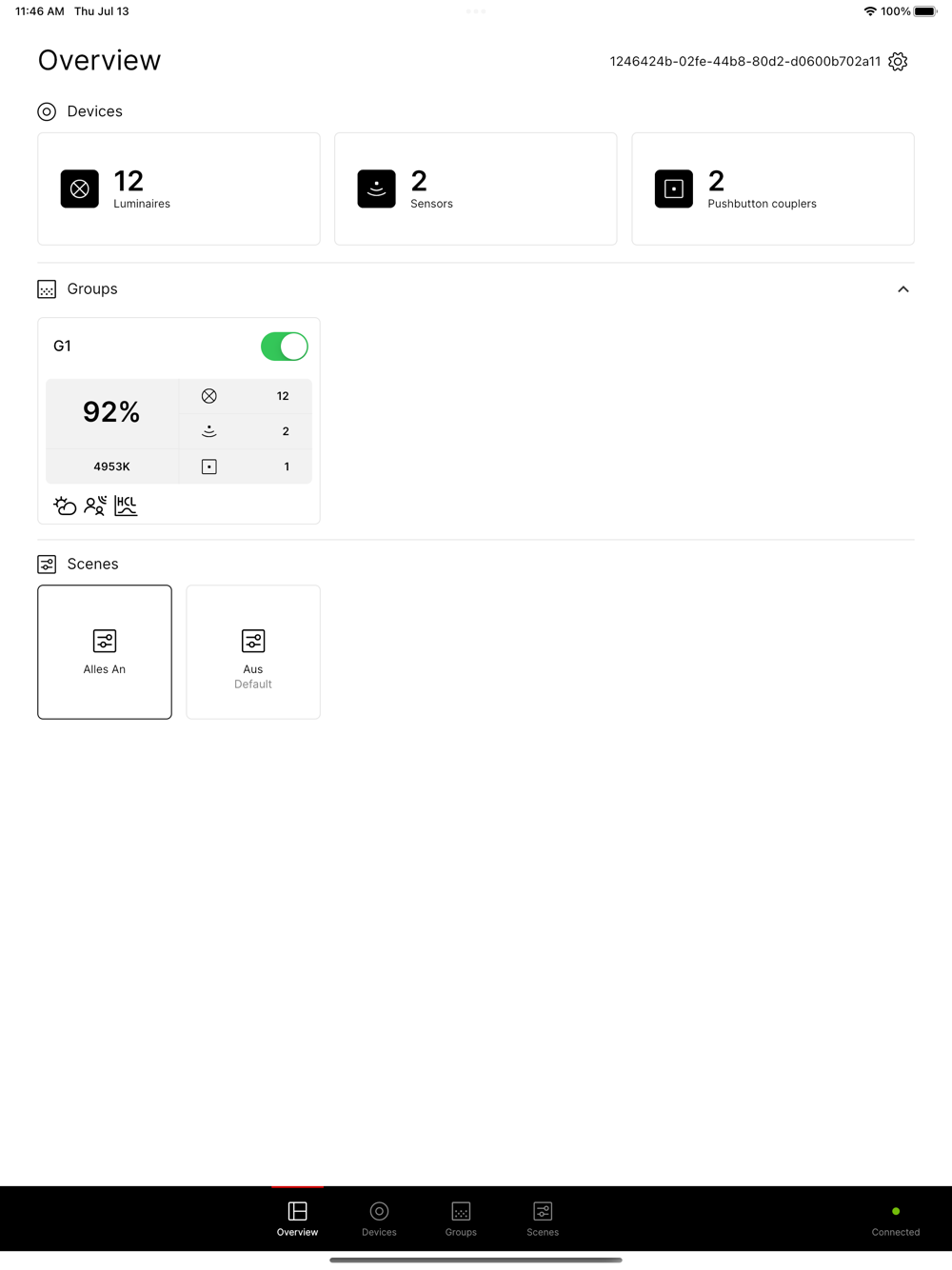Image resolution: width=952 pixels, height=1270 pixels.
Task: Switch to the Groups tab
Action: coord(461,1219)
